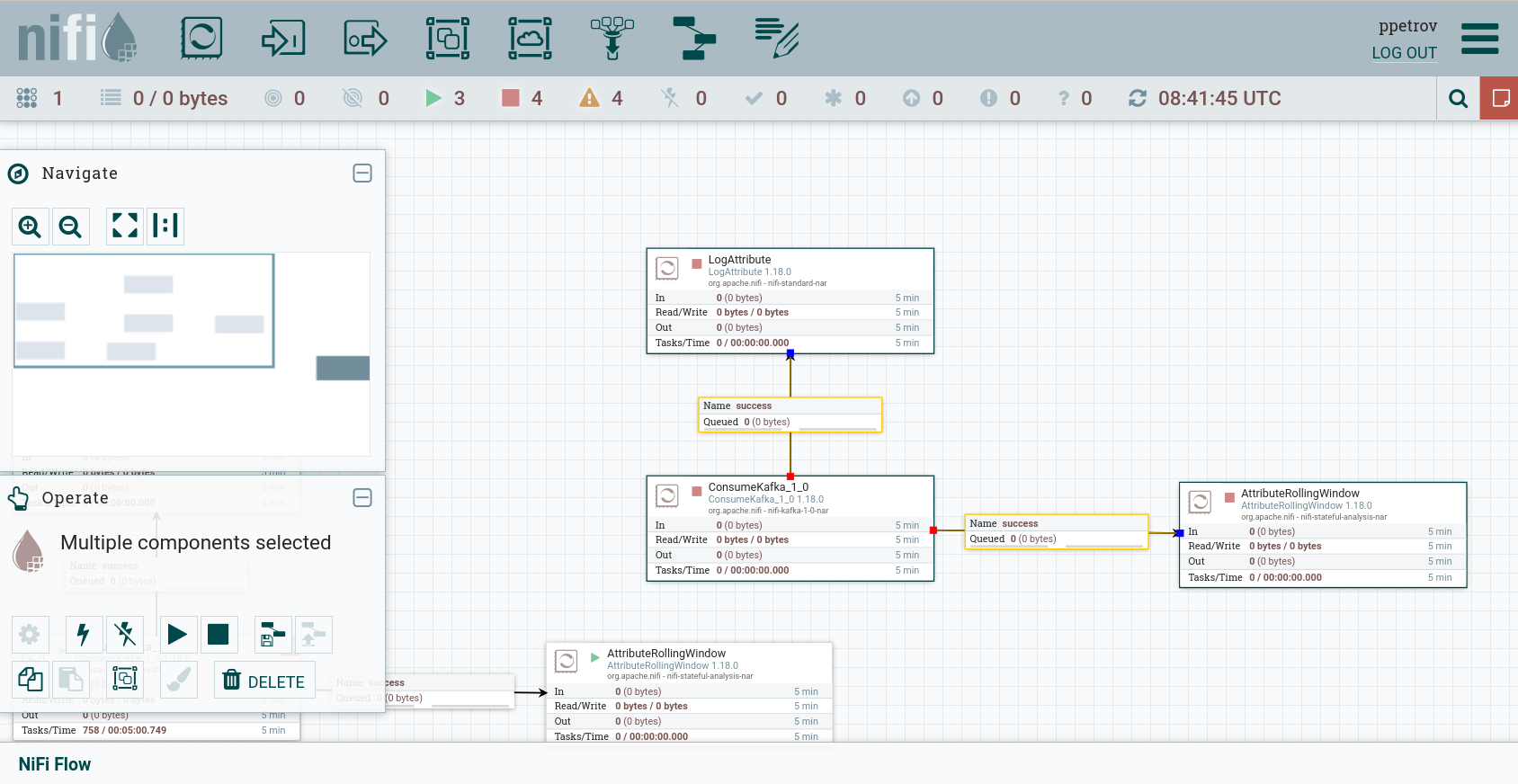Select the Funnel toolbar icon

(x=612, y=39)
